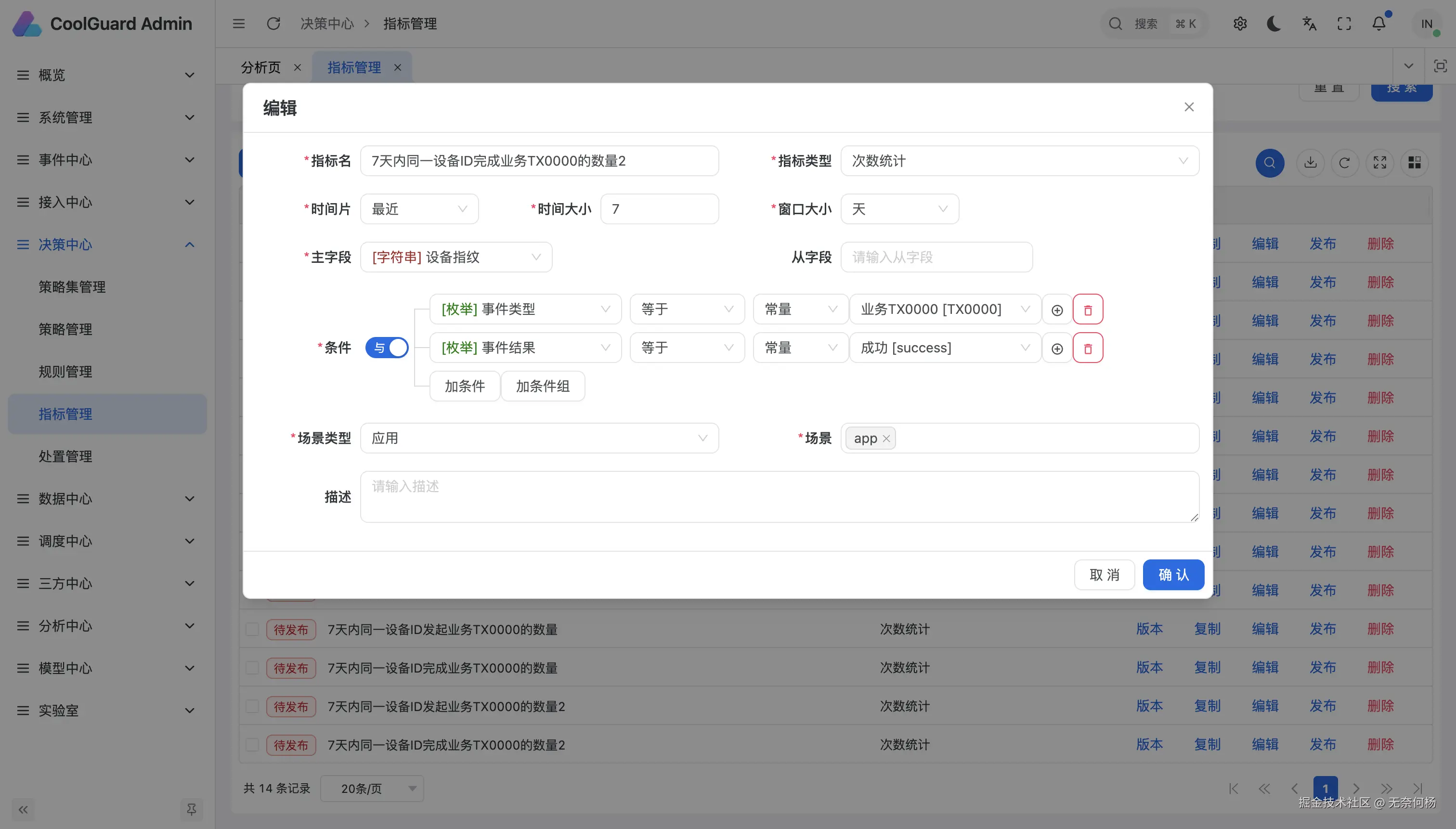The width and height of the screenshot is (1456, 829).
Task: Delete the 事件类型 condition row
Action: (1087, 309)
